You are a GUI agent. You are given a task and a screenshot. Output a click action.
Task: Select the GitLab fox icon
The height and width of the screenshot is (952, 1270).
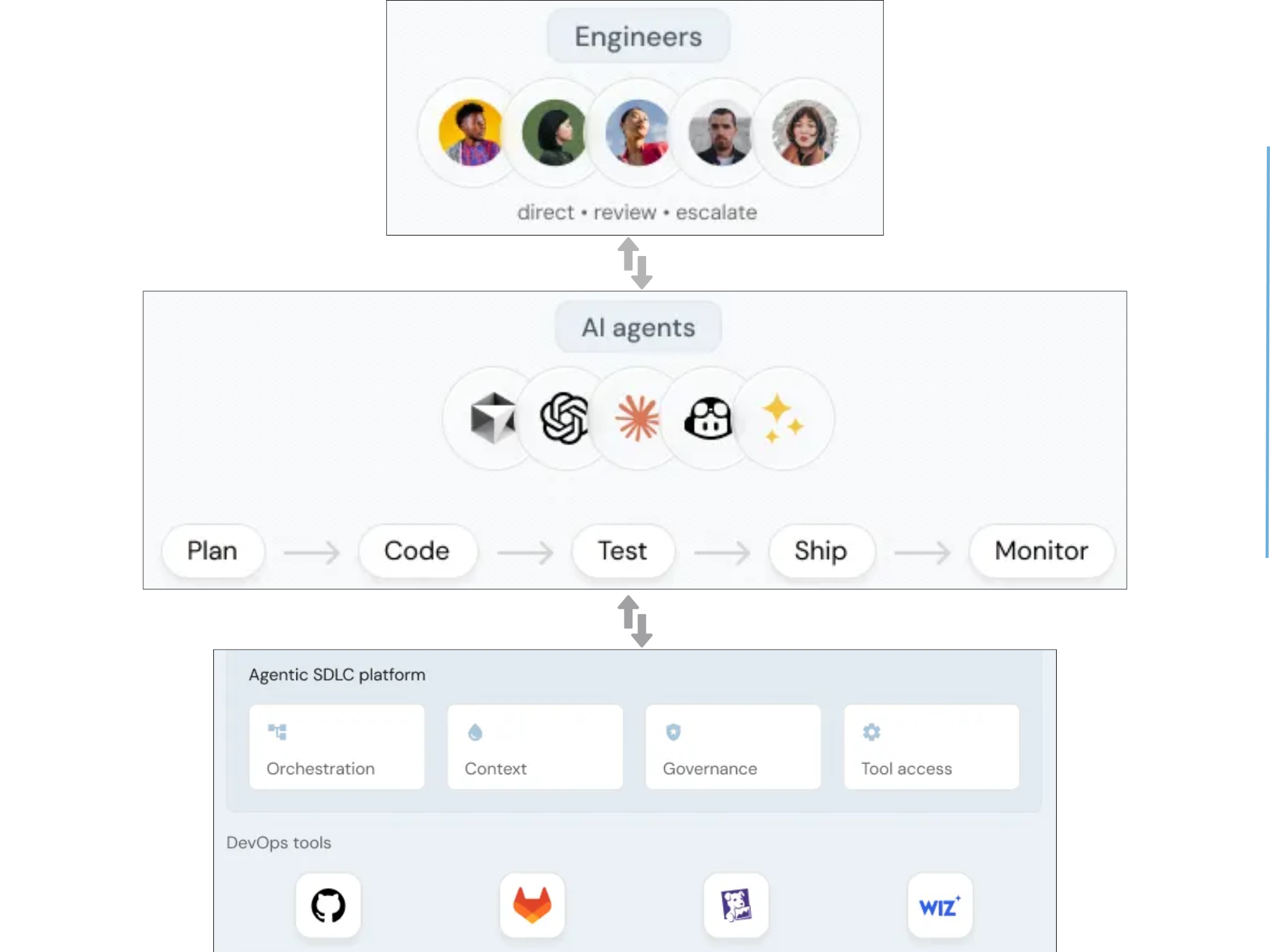[x=532, y=906]
